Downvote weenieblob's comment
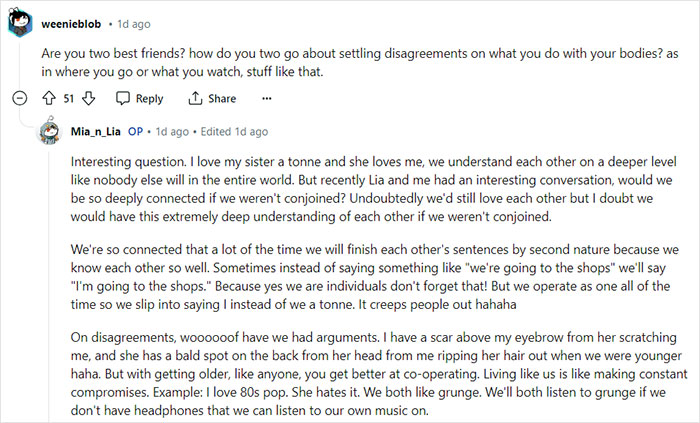 pos(88,98)
